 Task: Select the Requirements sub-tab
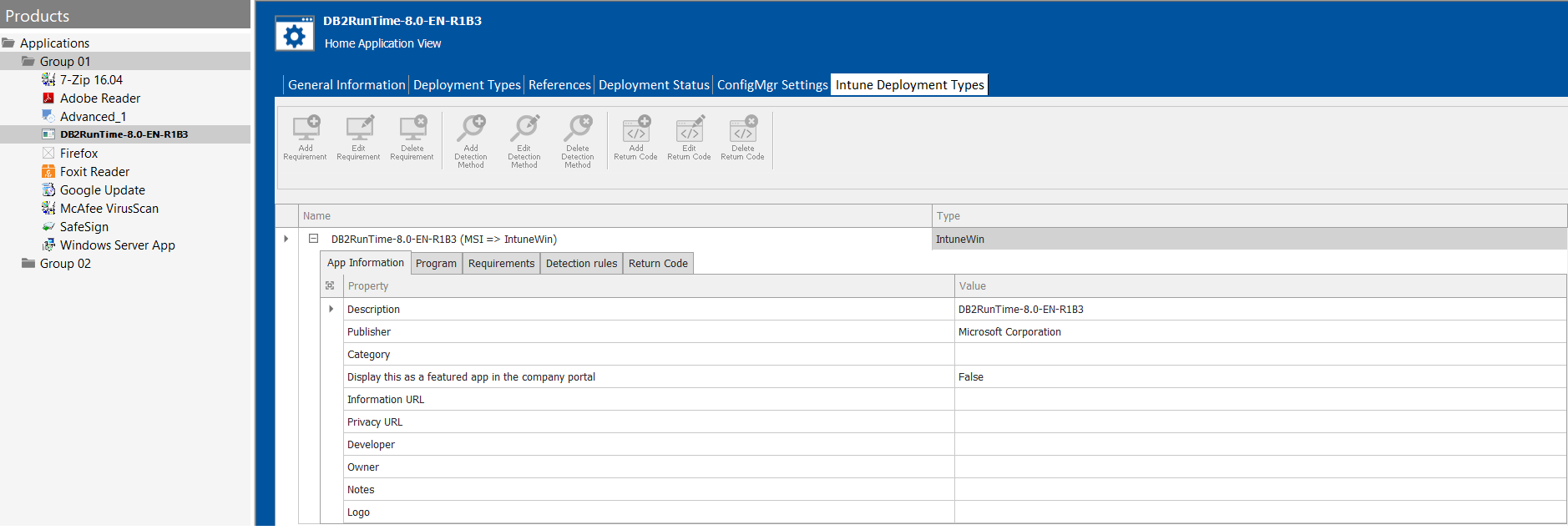[x=501, y=264]
